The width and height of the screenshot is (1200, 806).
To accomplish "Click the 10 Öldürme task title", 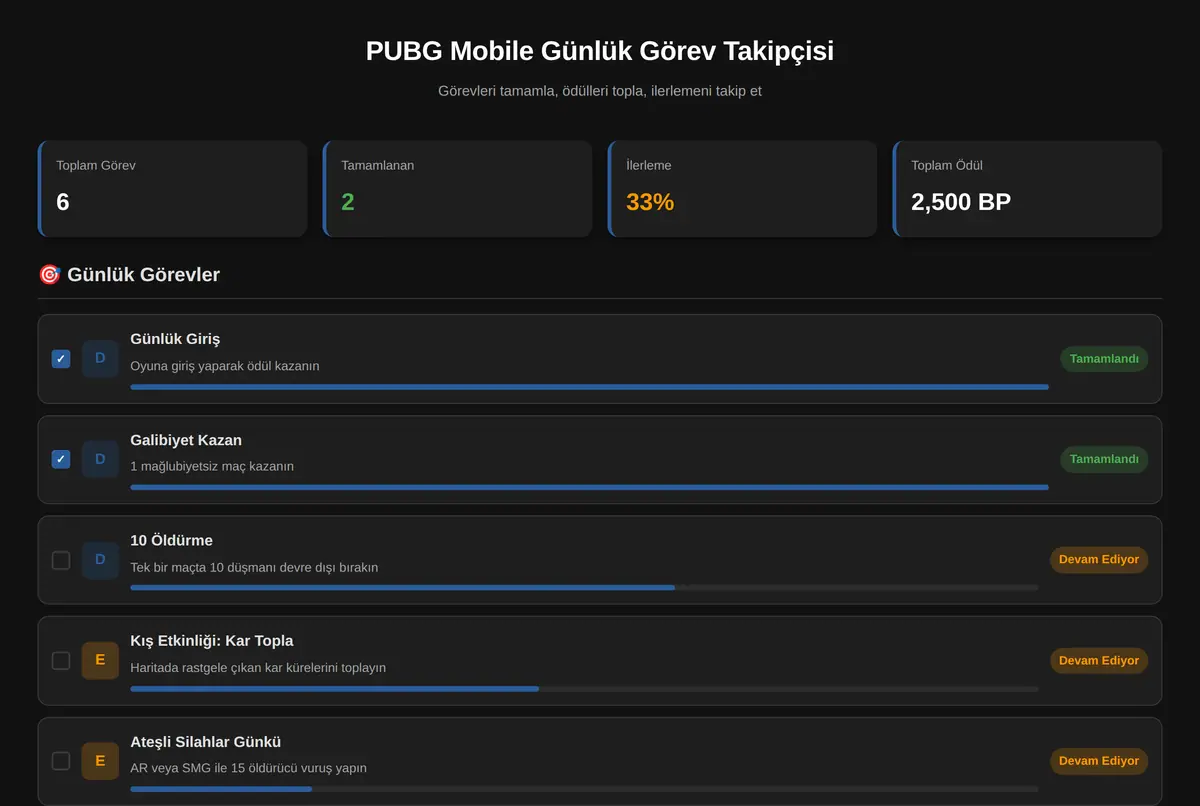I will 171,541.
